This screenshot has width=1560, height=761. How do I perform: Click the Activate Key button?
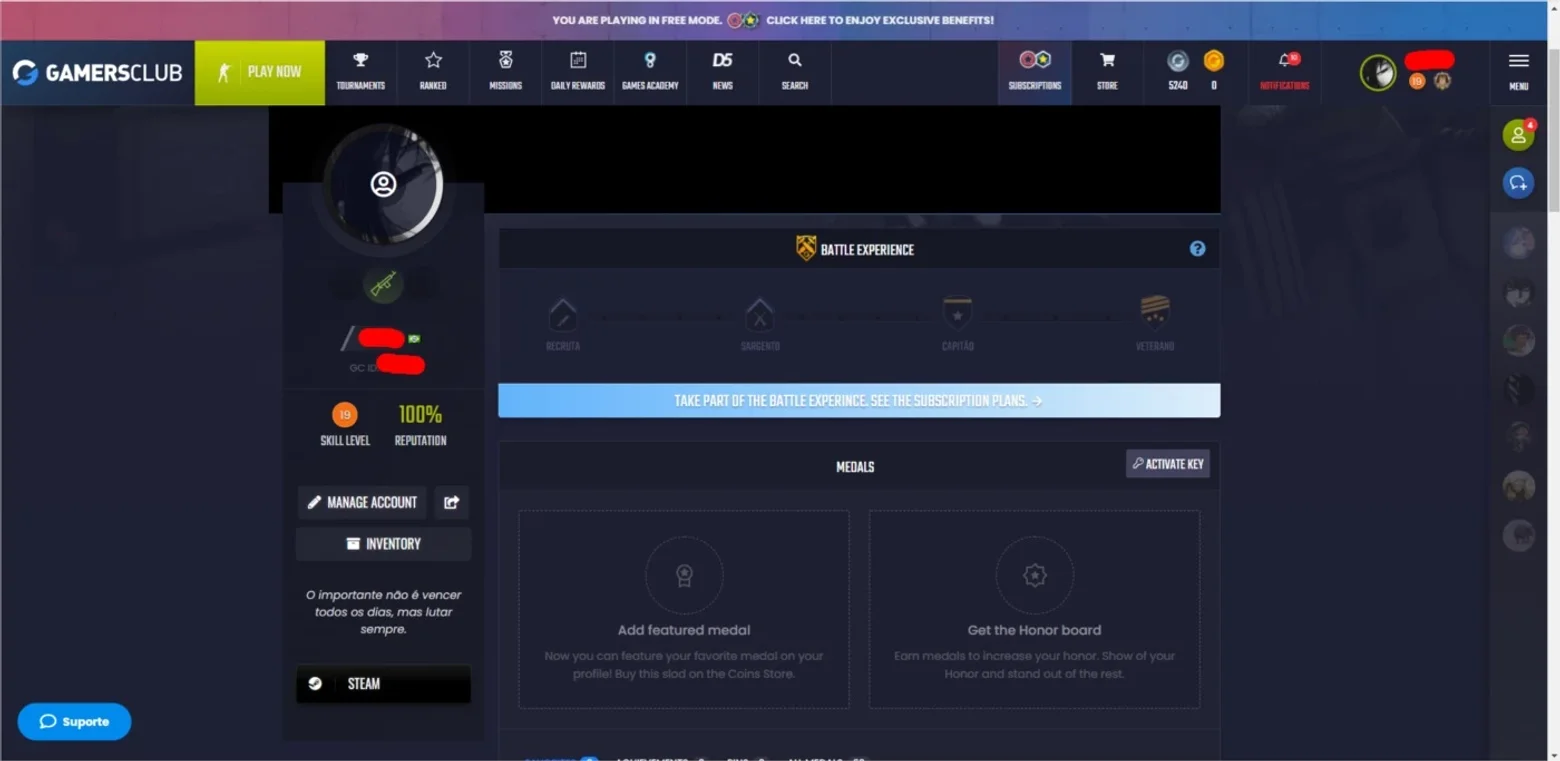click(1168, 464)
